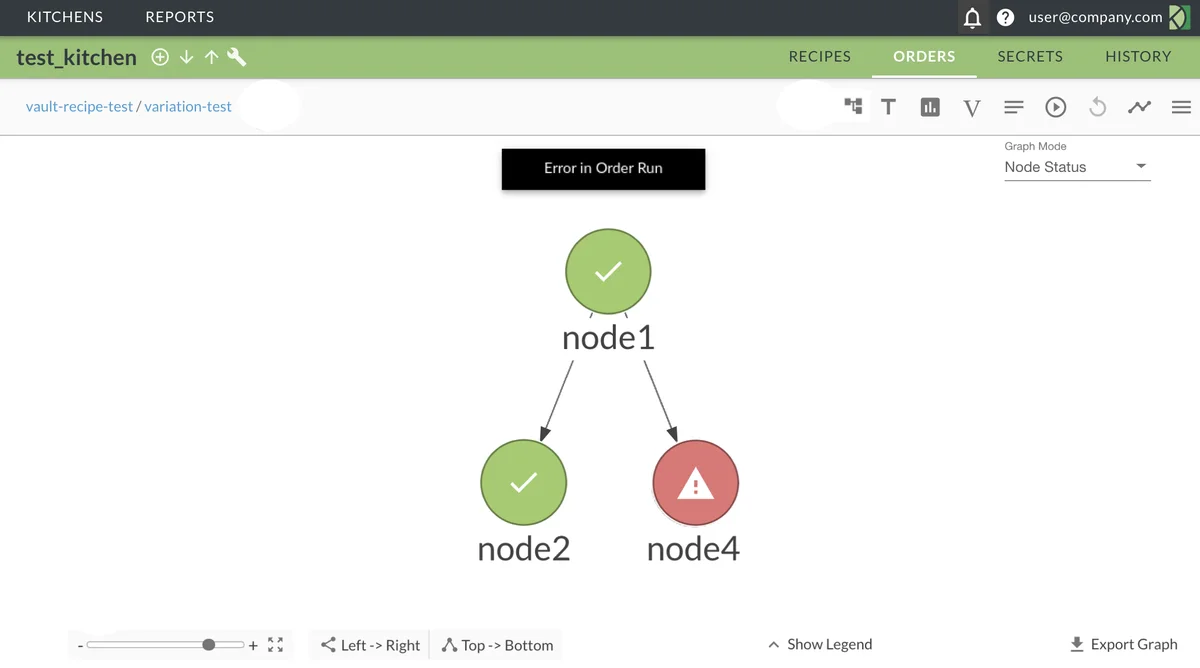This screenshot has height=668, width=1200.
Task: Click the zoom slider handle
Action: tap(209, 645)
